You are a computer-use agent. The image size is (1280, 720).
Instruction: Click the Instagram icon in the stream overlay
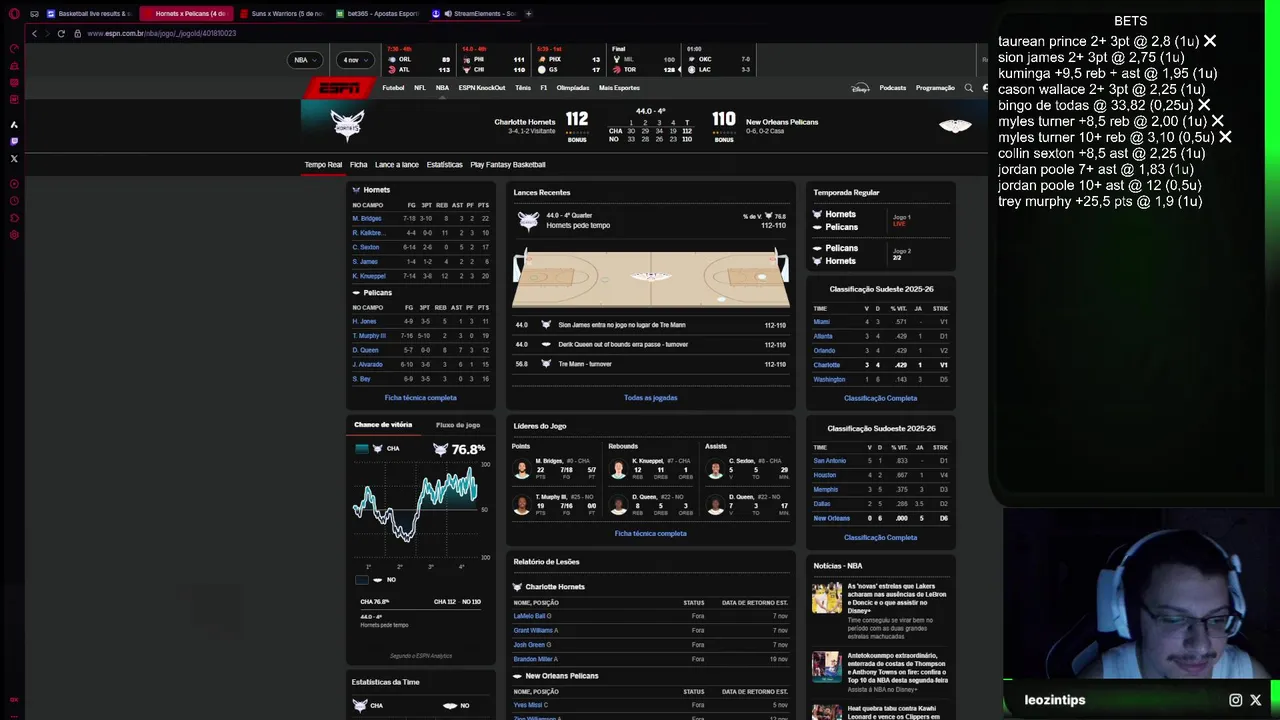coord(1235,700)
